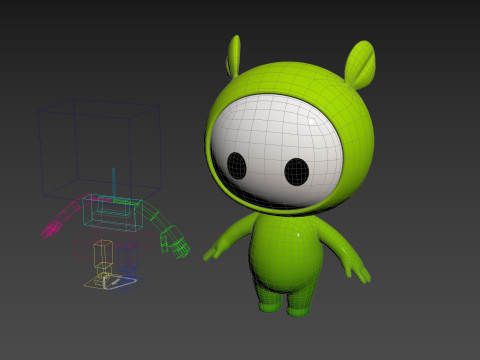
Task: Select the teal vertical neck bone
Action: (x=114, y=185)
